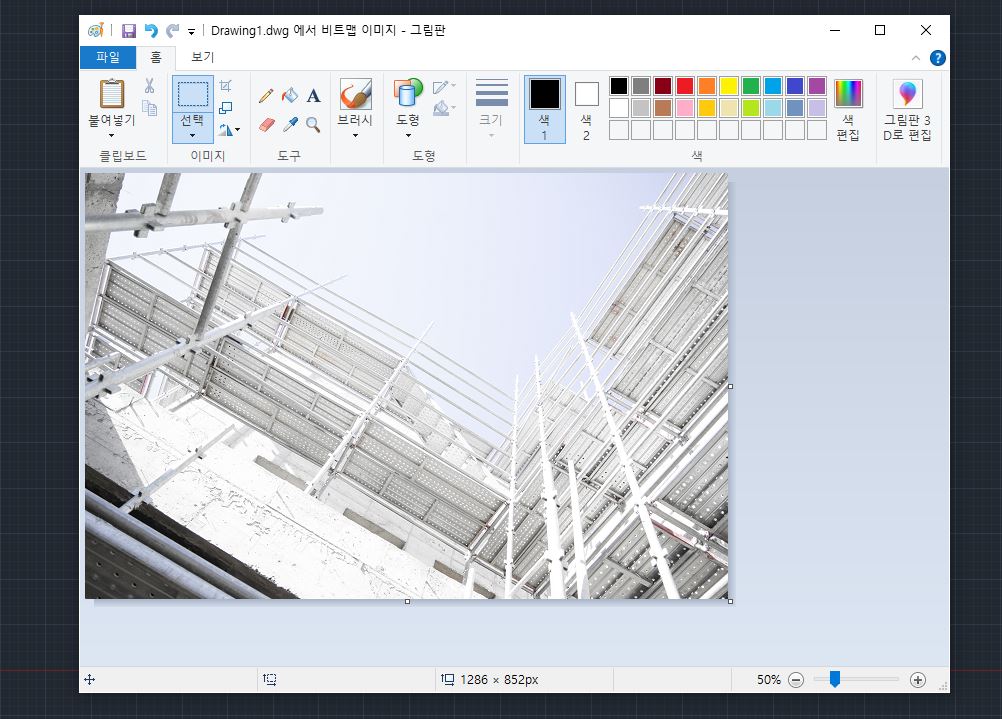This screenshot has height=719, width=1002.
Task: Pick the green color swatch
Action: click(x=751, y=86)
